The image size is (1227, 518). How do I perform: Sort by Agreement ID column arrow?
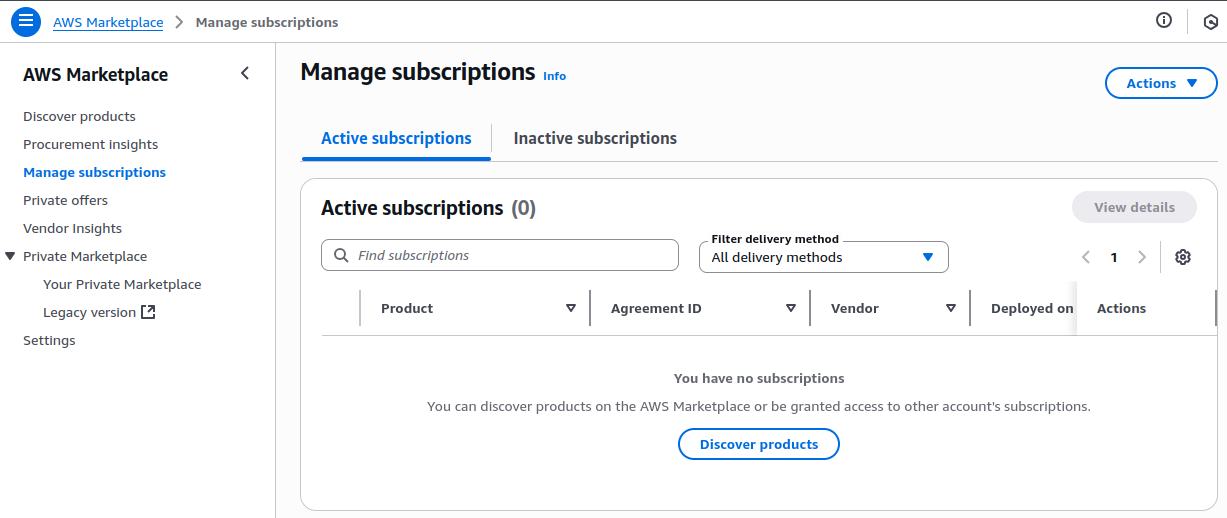(x=791, y=308)
